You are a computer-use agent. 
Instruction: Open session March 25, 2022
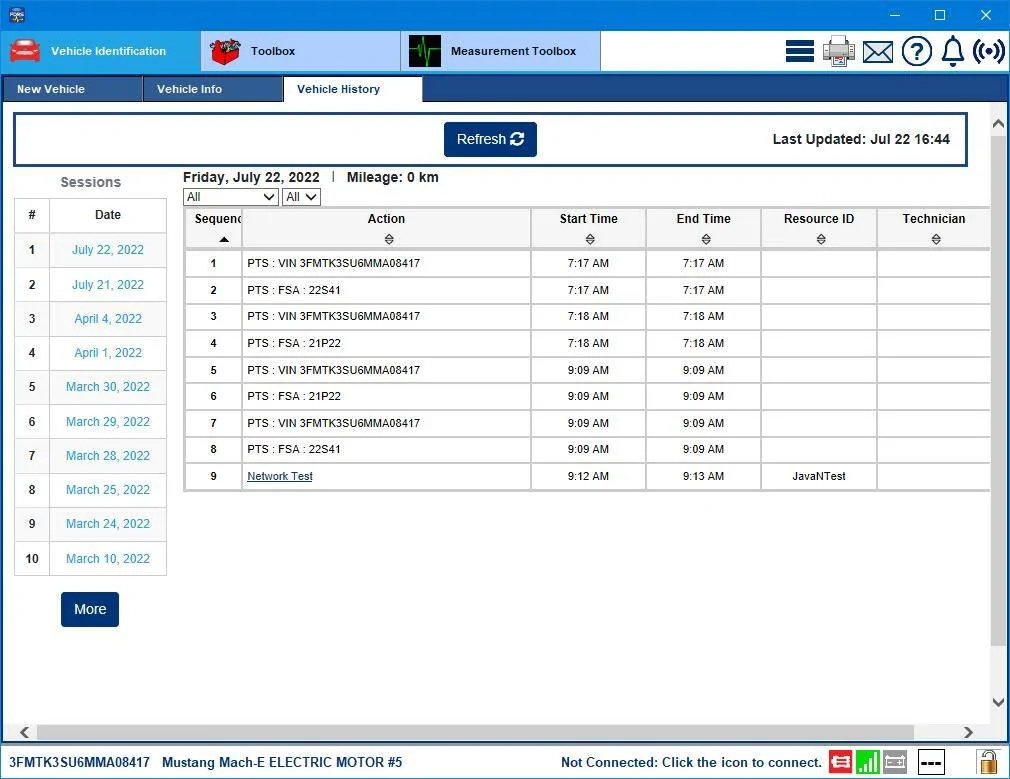(x=108, y=490)
